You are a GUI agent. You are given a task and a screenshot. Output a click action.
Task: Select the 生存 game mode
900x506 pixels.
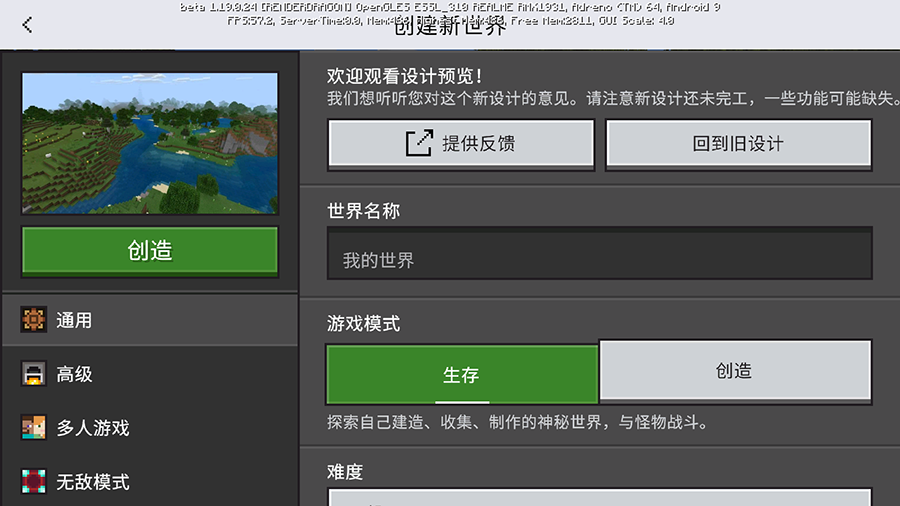click(x=461, y=374)
